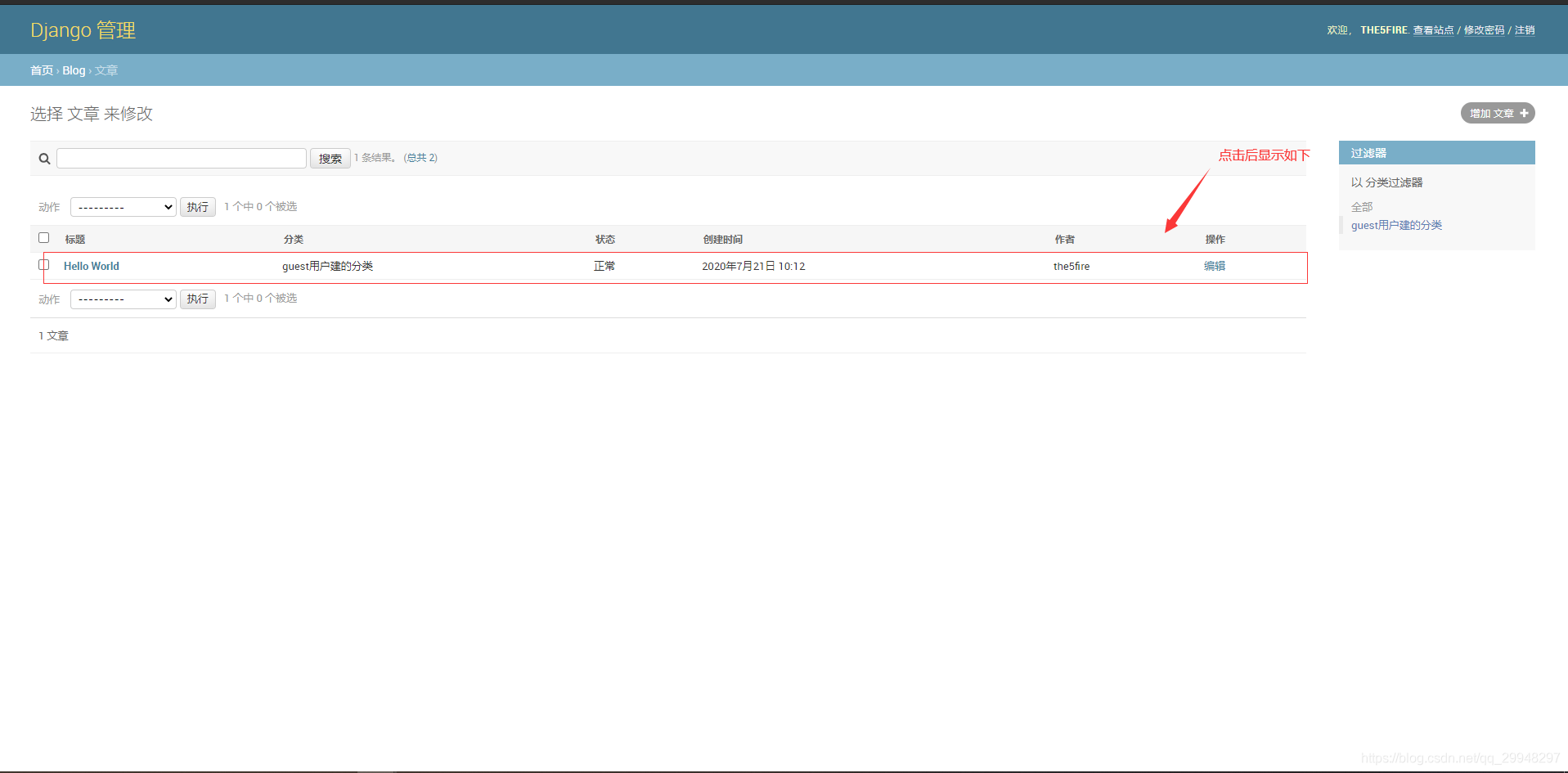
Task: Click 修改密码 link in header
Action: [x=1485, y=30]
